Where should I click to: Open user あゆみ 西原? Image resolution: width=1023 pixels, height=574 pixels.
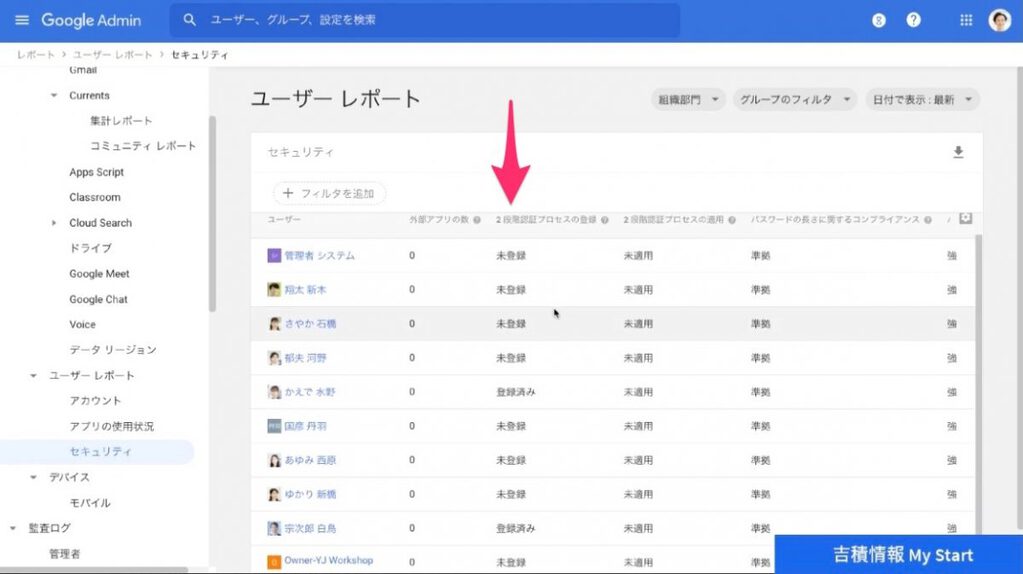point(310,460)
